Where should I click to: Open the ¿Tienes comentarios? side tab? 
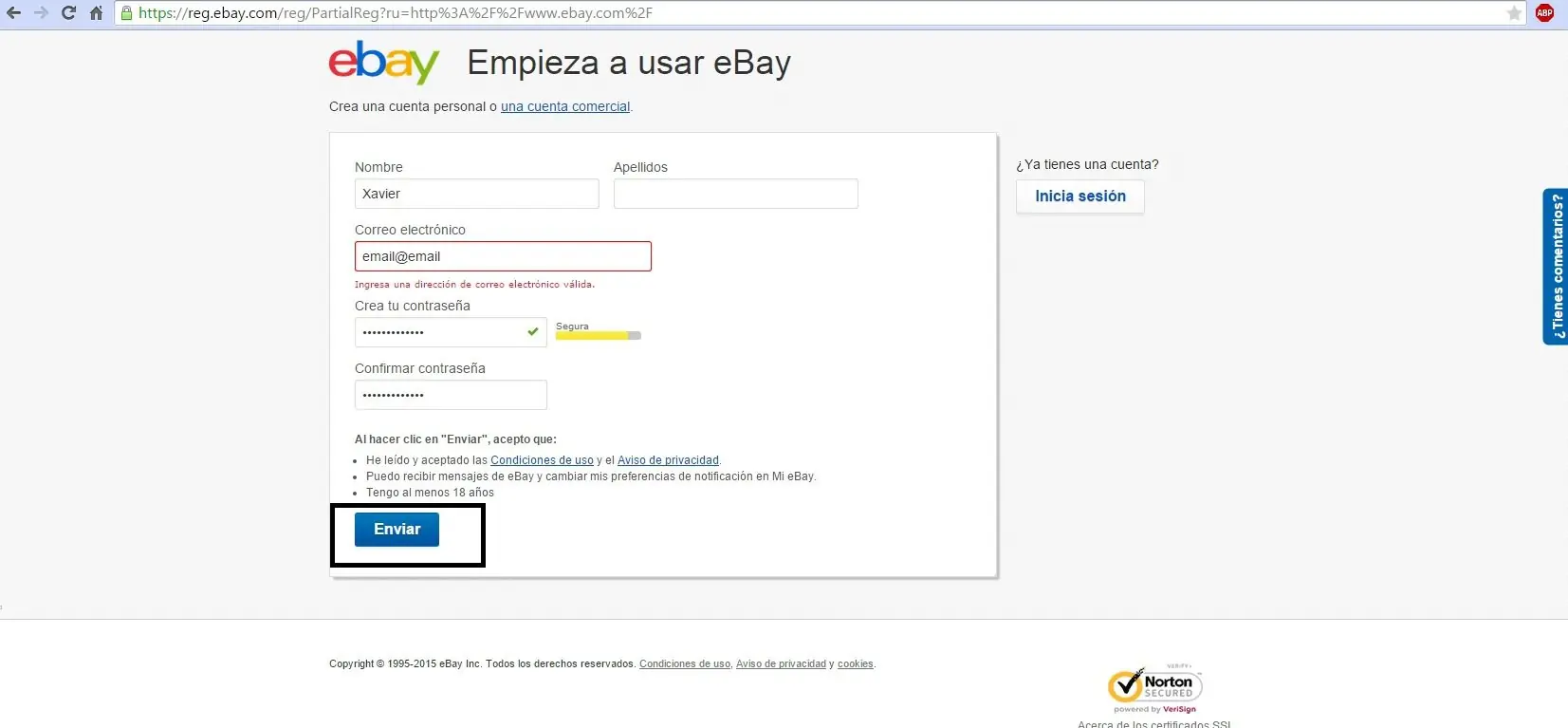tap(1556, 267)
